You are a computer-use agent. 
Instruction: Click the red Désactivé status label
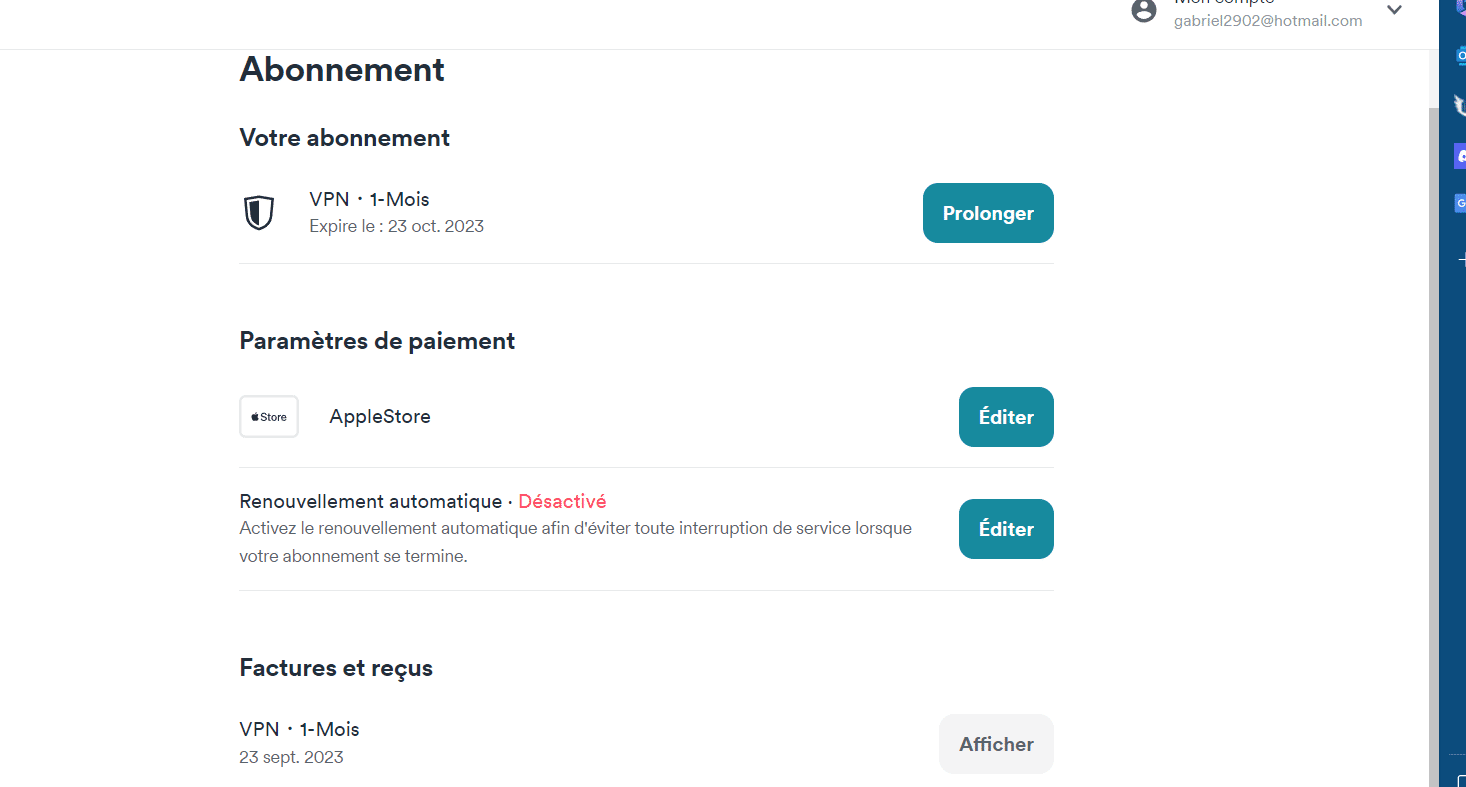562,501
